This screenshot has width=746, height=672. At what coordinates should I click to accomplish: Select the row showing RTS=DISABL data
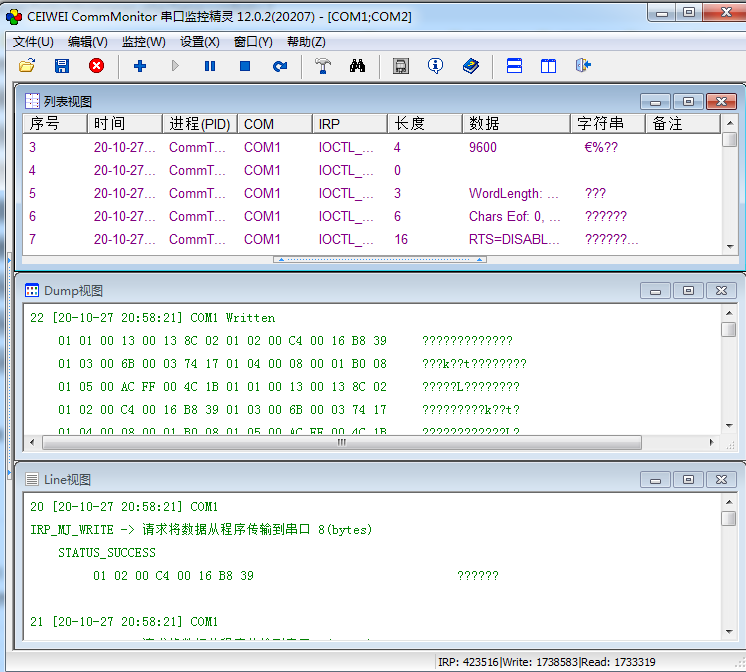click(x=372, y=239)
